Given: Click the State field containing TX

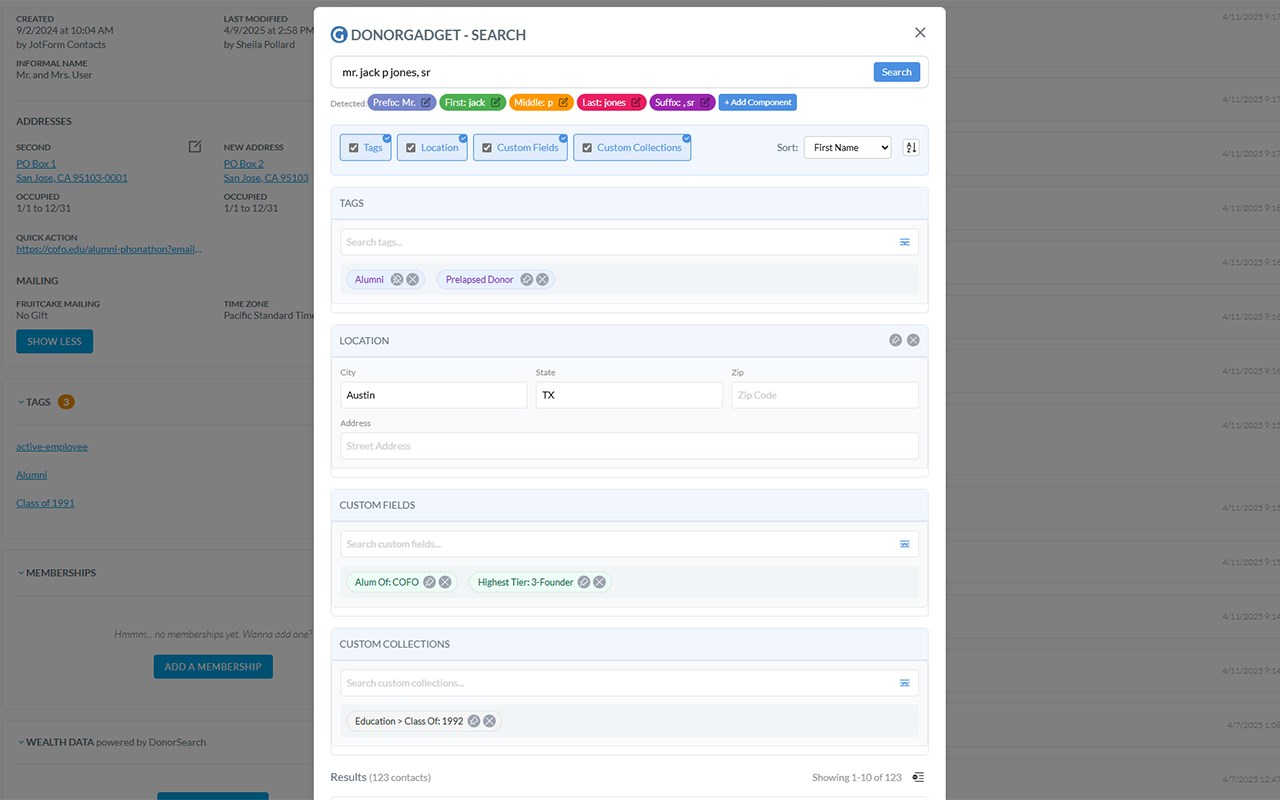Looking at the screenshot, I should (629, 395).
